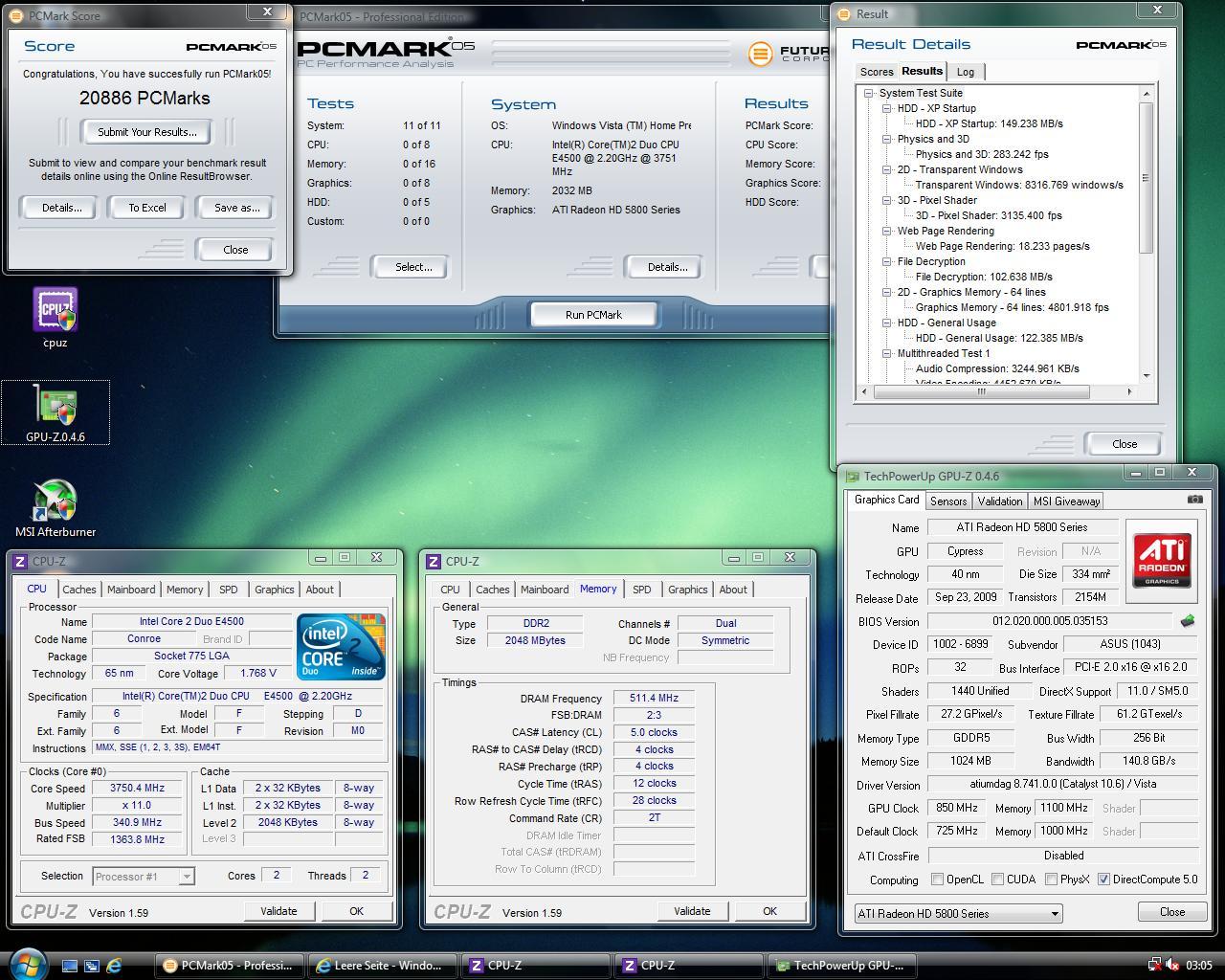Click the Futuremark logo in PCMark05 window
This screenshot has height=980, width=1225.
coord(789,54)
